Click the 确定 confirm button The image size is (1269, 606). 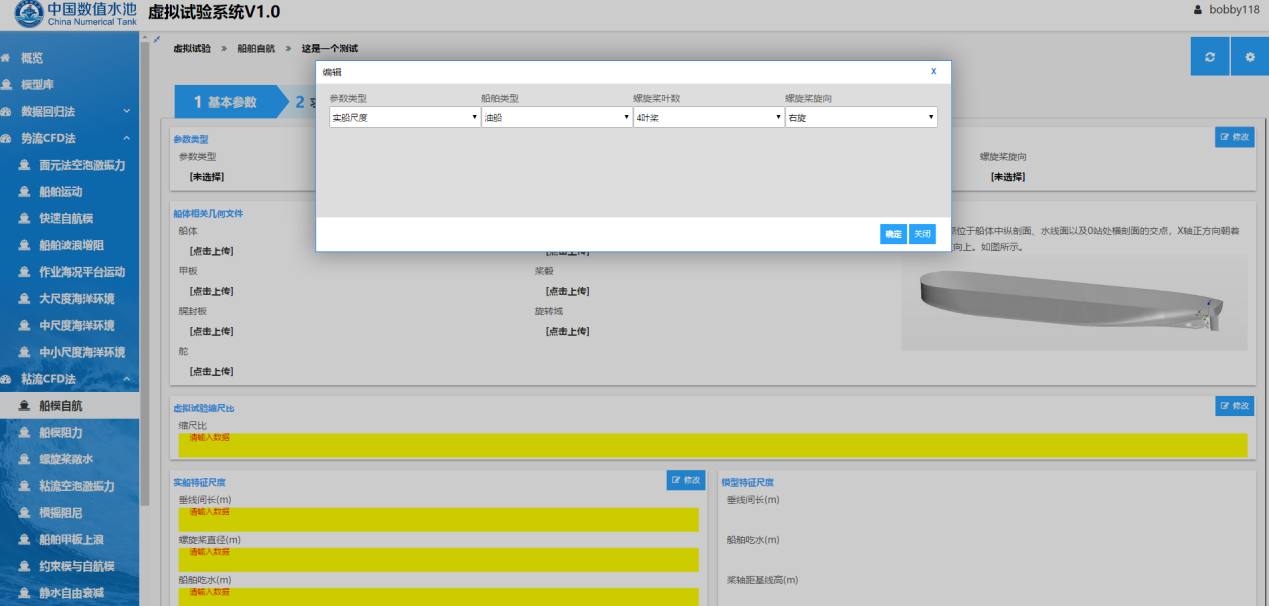coord(892,234)
